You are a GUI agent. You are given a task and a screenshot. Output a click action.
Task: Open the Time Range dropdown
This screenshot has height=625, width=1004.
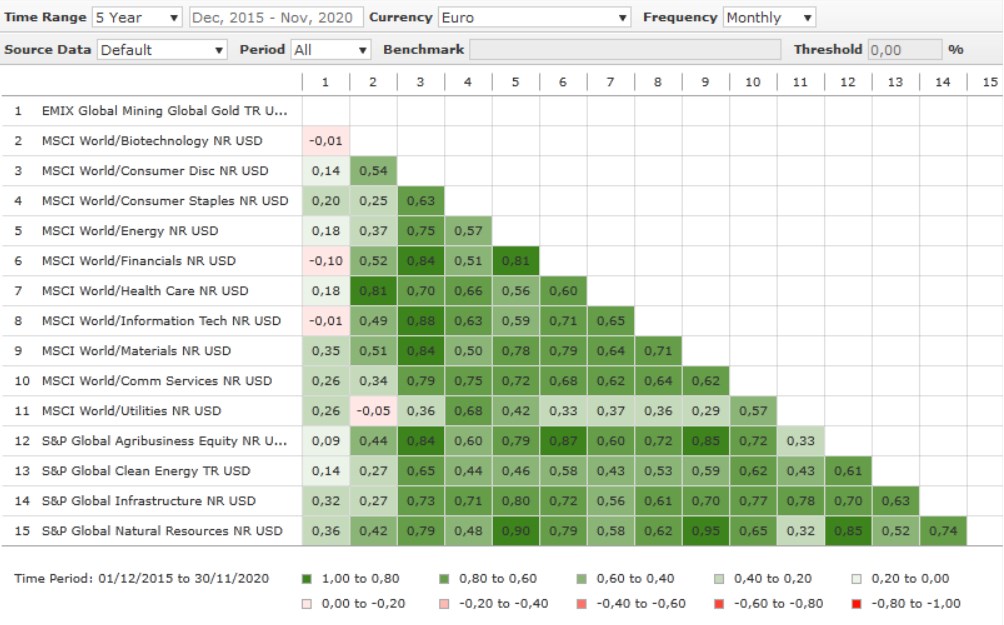click(x=137, y=17)
